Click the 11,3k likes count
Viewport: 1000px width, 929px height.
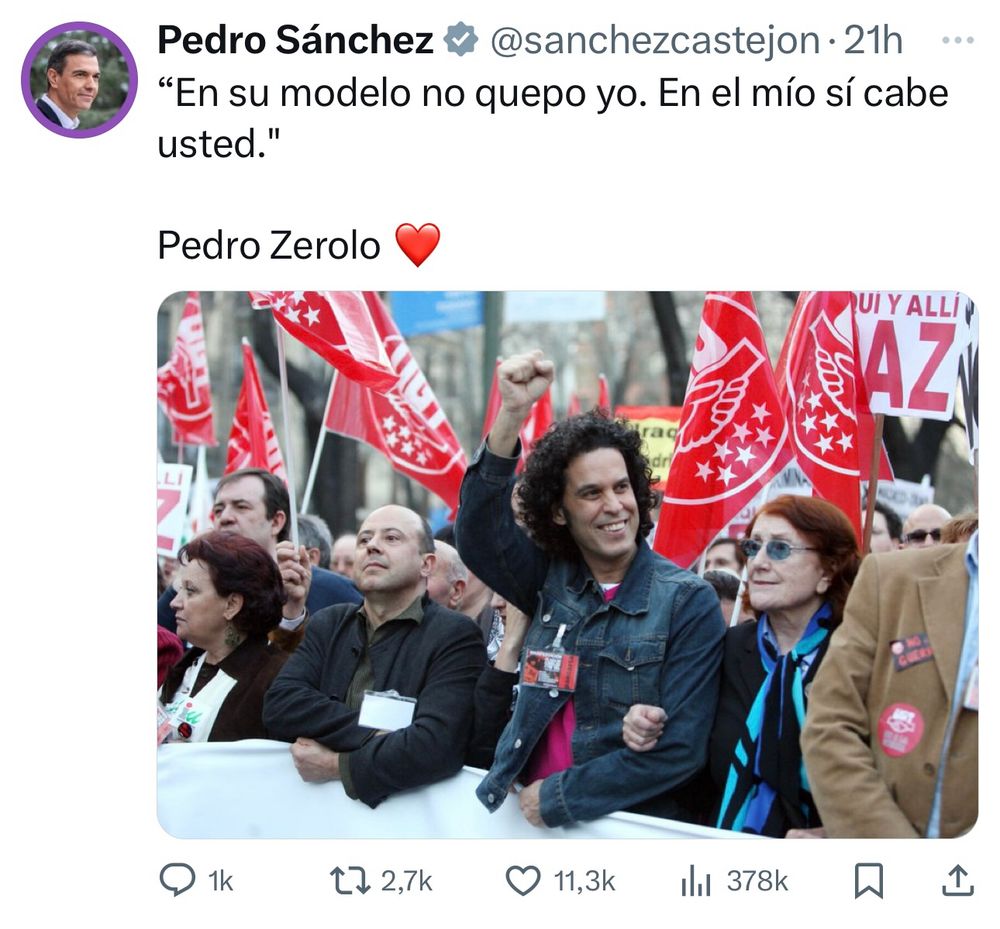[x=584, y=881]
